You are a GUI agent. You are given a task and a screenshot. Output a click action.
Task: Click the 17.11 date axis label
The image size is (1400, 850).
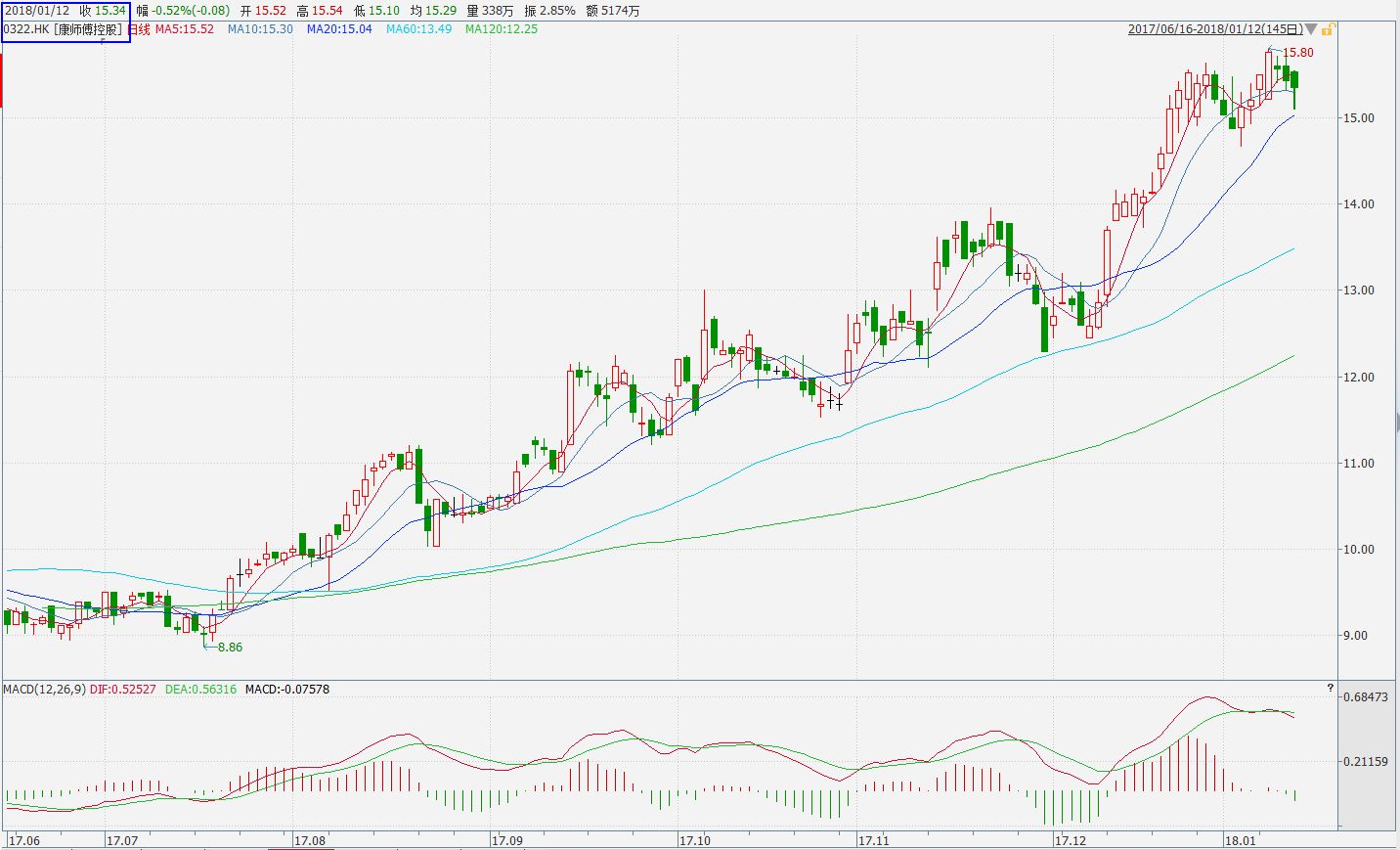(x=874, y=840)
